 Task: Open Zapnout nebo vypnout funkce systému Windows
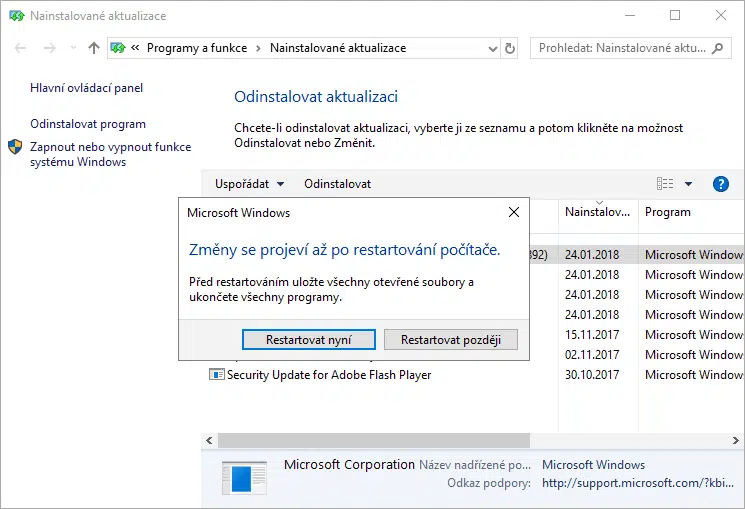(111, 154)
